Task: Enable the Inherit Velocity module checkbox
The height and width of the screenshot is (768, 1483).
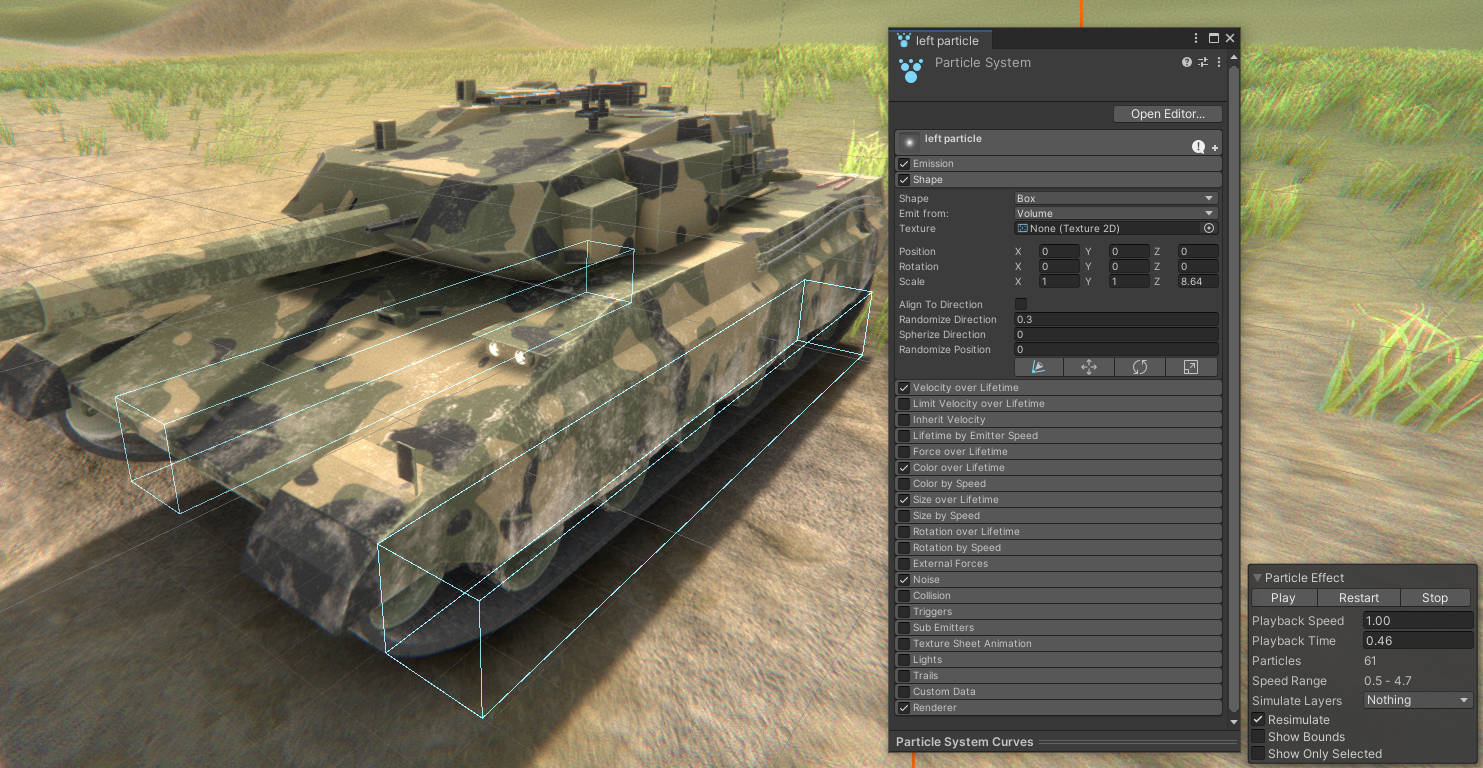Action: coord(904,420)
